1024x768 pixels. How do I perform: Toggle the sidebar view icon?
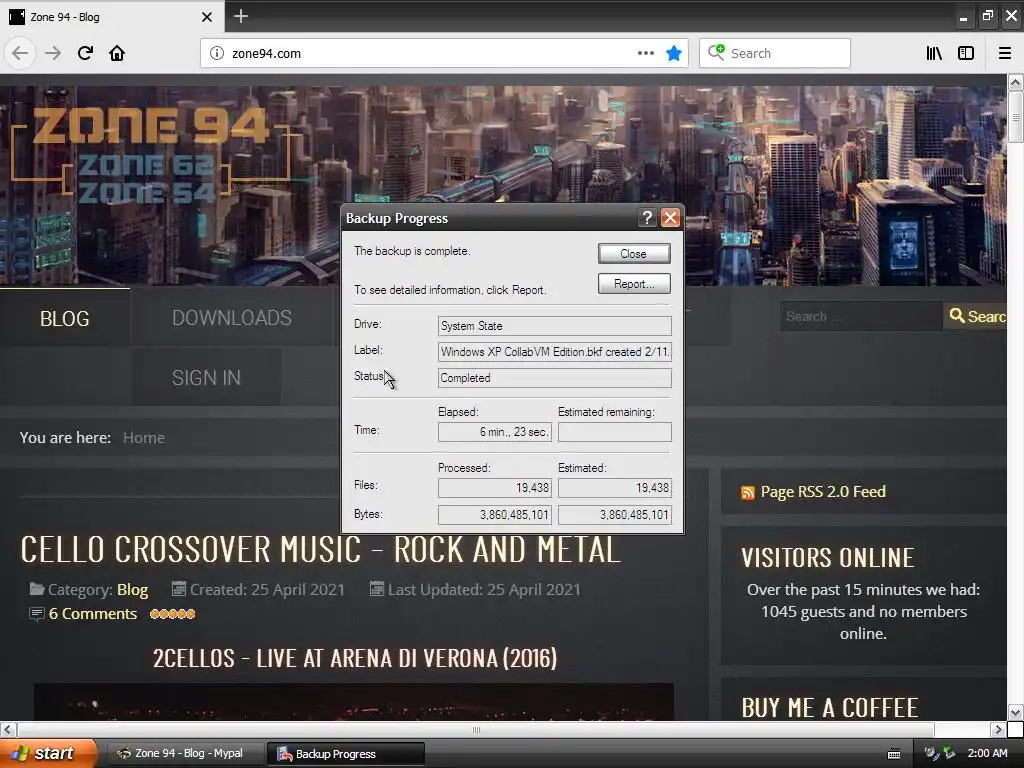click(x=966, y=54)
